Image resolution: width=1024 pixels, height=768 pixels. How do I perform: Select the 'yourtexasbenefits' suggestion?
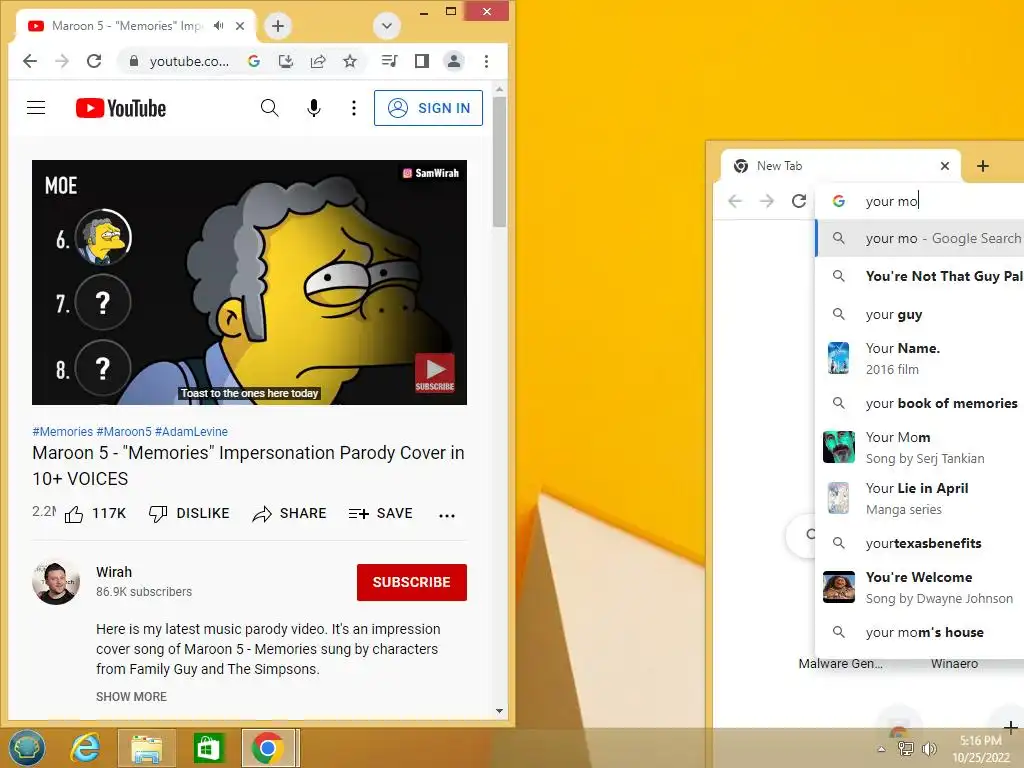[920, 543]
